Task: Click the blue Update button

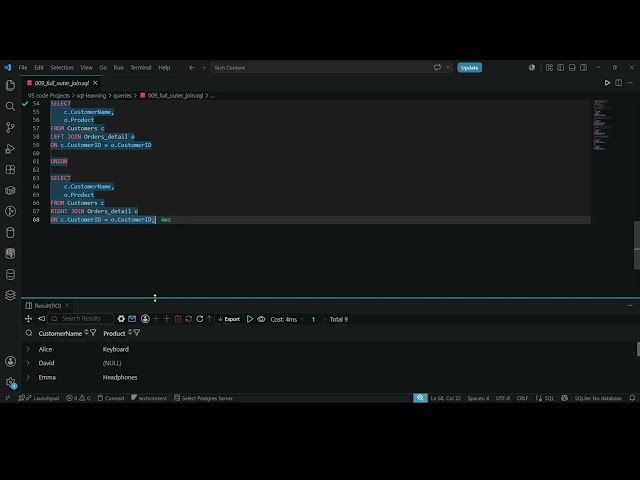Action: click(469, 67)
